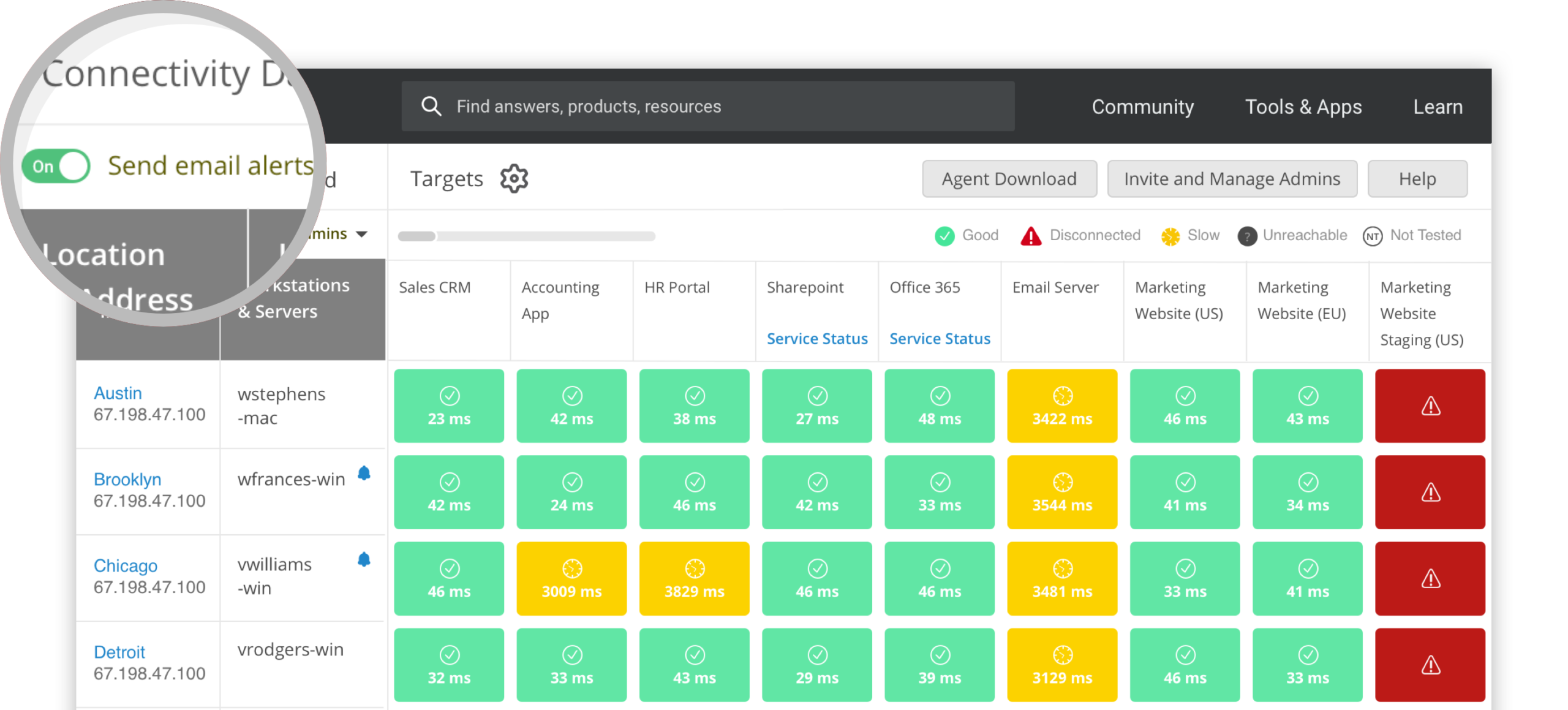Open Sharepoint Service Status link
Viewport: 1568px width, 710px height.
coord(816,338)
